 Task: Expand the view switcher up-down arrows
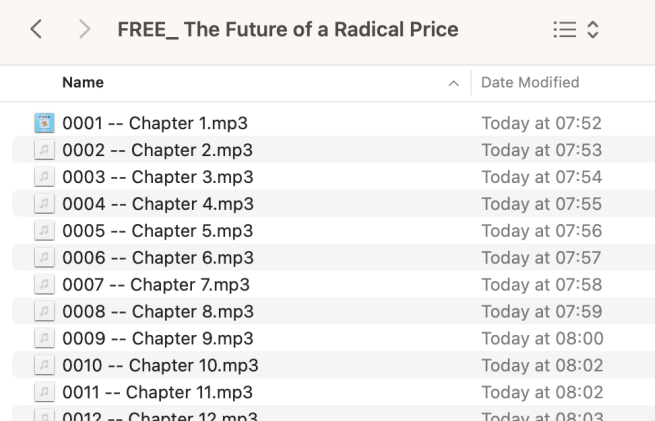[593, 30]
